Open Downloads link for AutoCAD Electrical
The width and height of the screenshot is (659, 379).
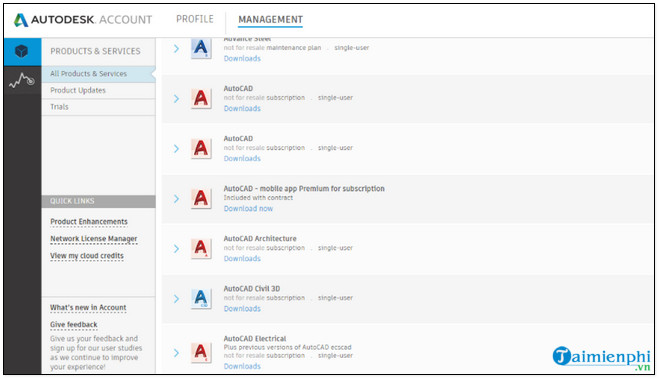coord(242,366)
